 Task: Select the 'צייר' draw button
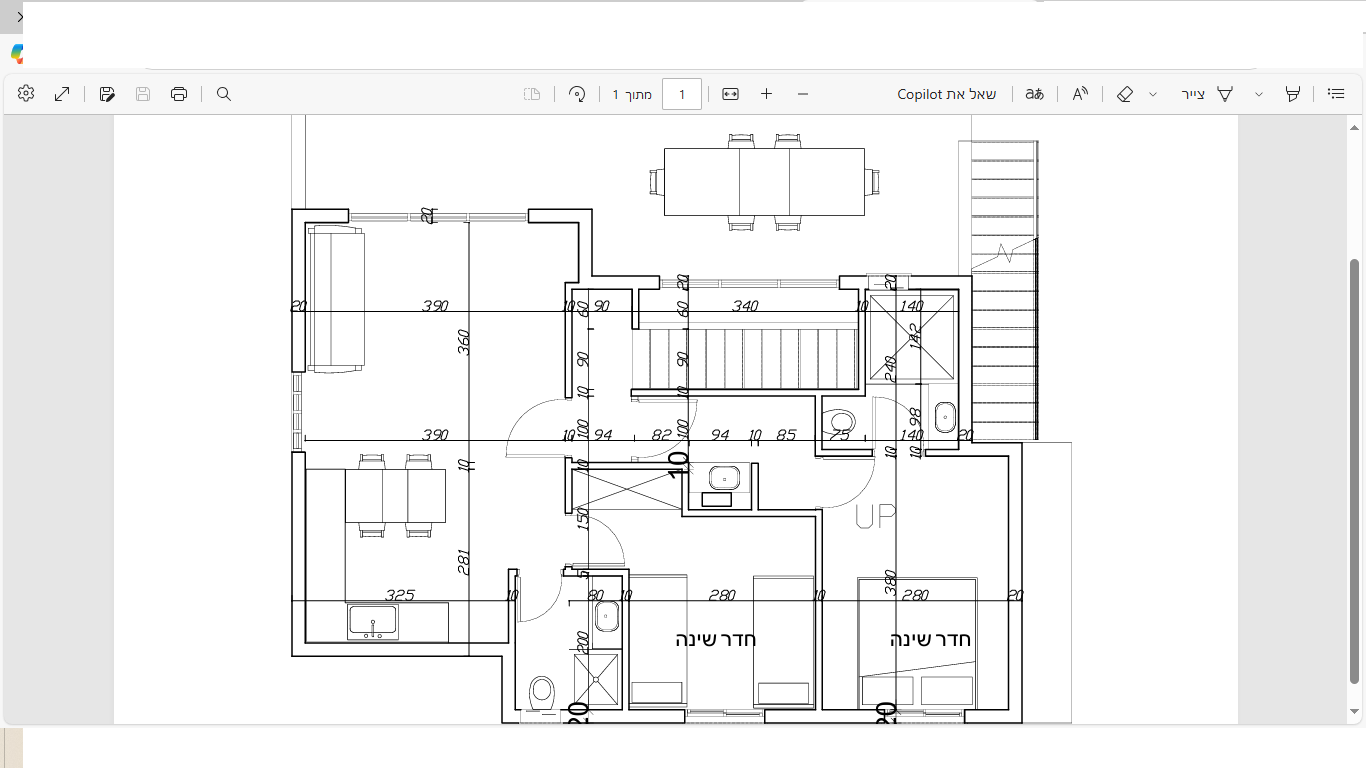click(1208, 94)
